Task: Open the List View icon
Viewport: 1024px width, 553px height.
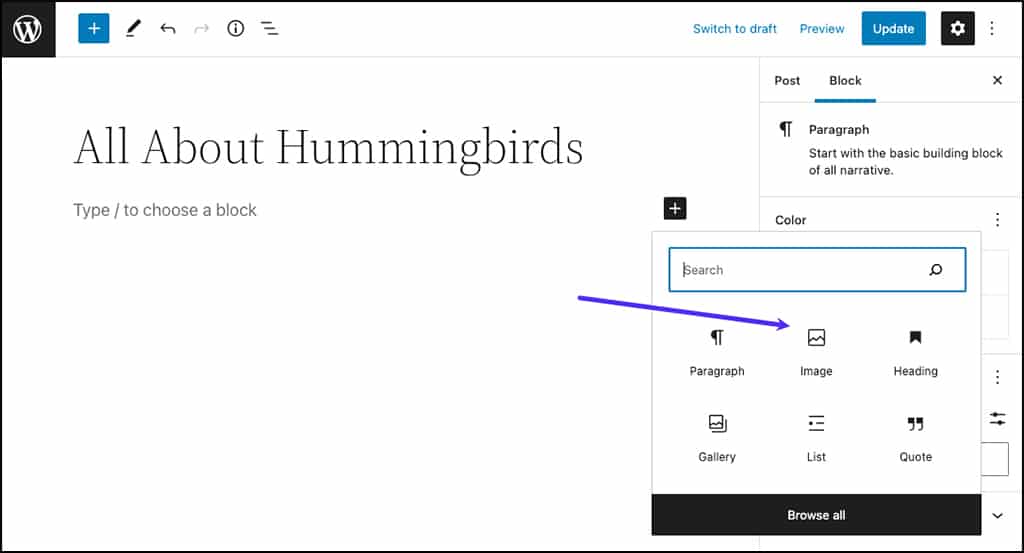Action: click(x=270, y=29)
